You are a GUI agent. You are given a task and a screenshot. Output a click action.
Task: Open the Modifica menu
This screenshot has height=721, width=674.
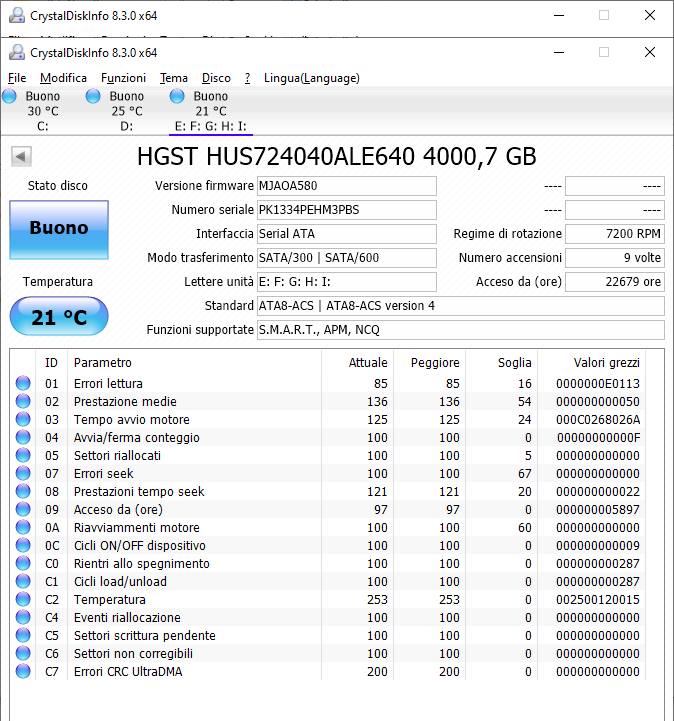pos(63,78)
